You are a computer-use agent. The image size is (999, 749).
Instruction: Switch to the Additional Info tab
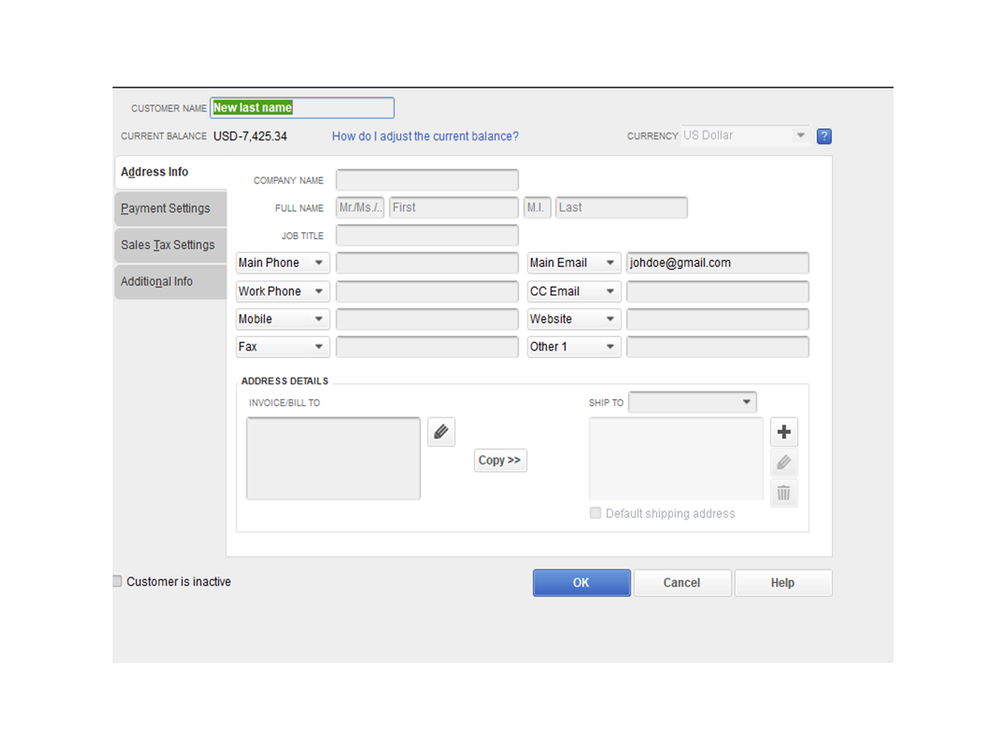pyautogui.click(x=170, y=282)
